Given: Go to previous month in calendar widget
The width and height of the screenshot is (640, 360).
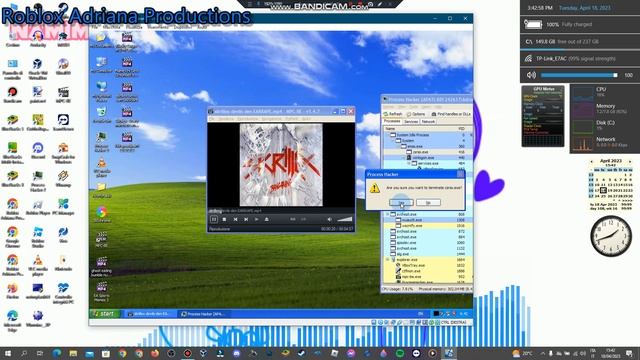Looking at the screenshot, I should point(591,161).
